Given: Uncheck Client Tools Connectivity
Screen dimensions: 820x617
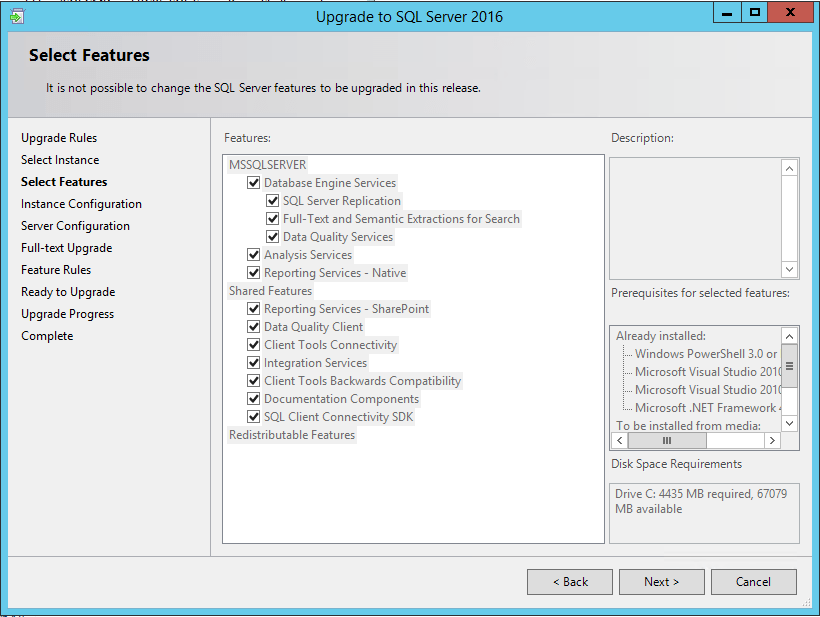Looking at the screenshot, I should (x=254, y=344).
